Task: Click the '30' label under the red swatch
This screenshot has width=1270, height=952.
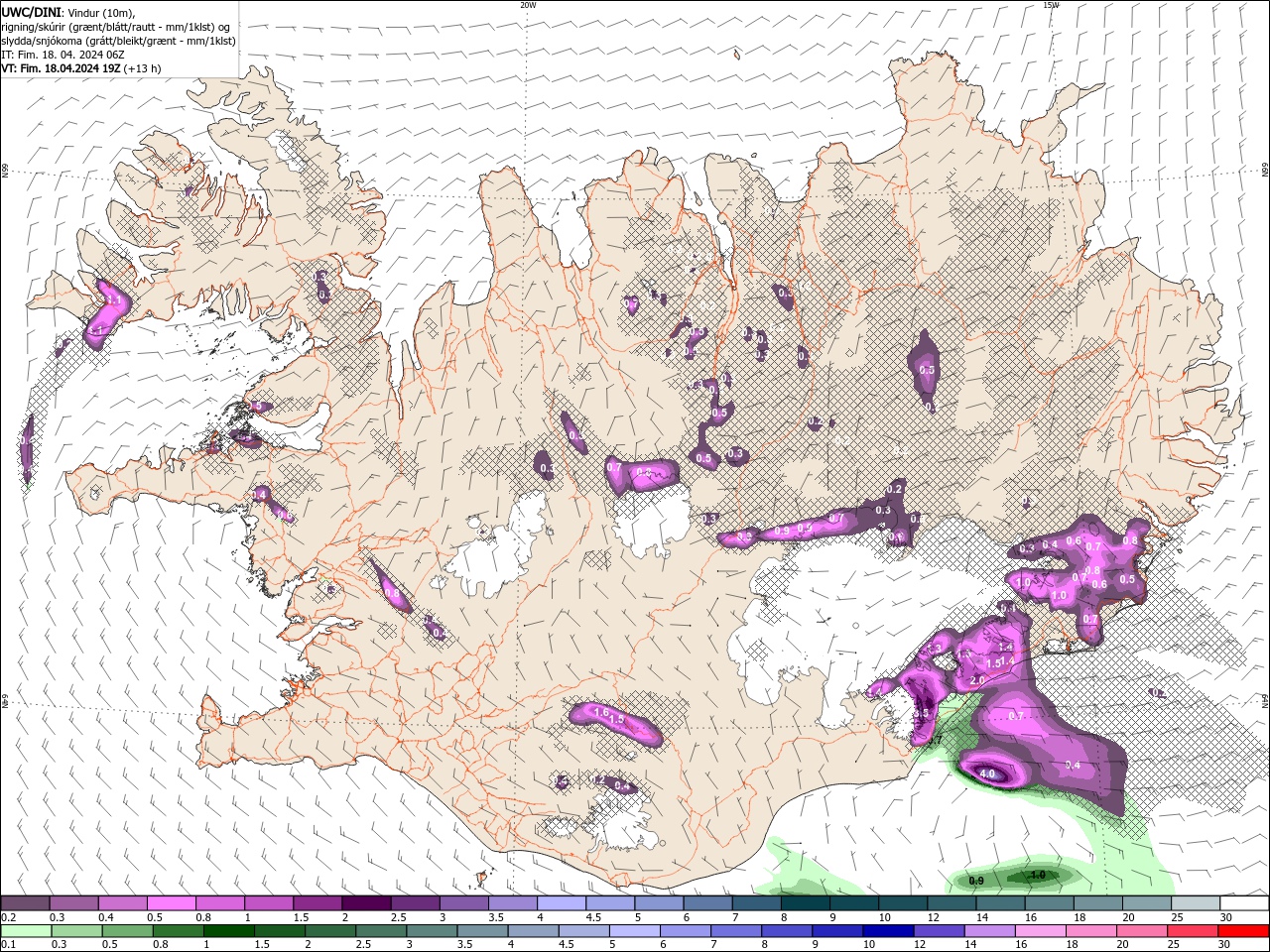Action: click(x=1223, y=945)
